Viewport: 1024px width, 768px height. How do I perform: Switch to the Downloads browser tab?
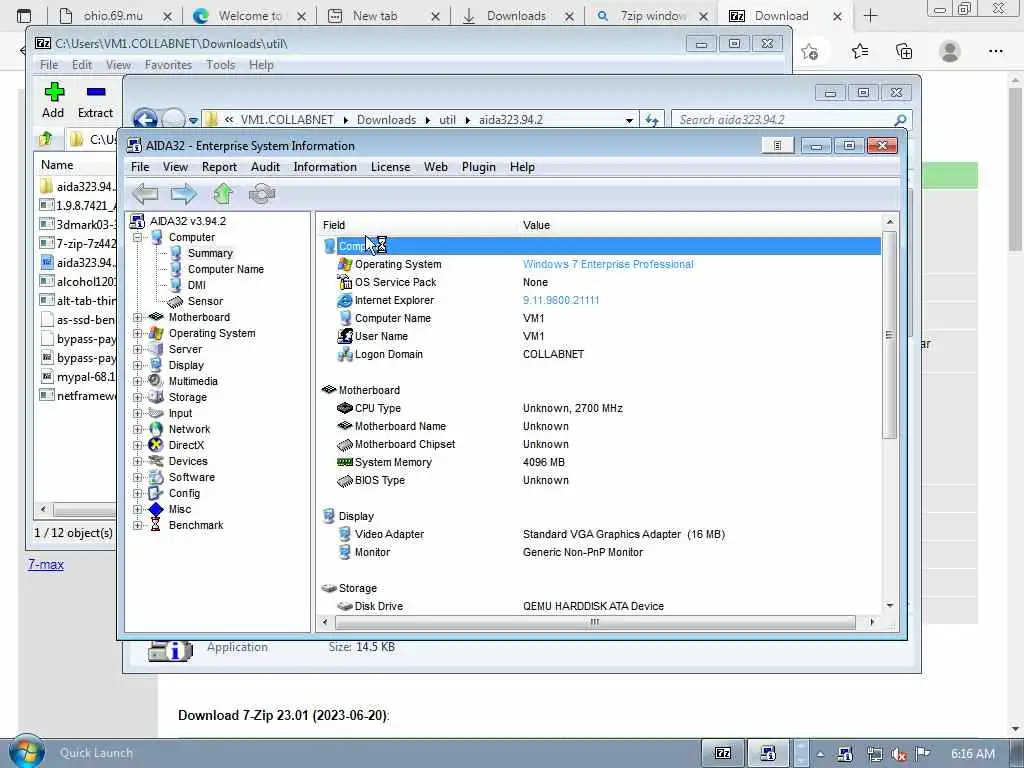click(516, 16)
